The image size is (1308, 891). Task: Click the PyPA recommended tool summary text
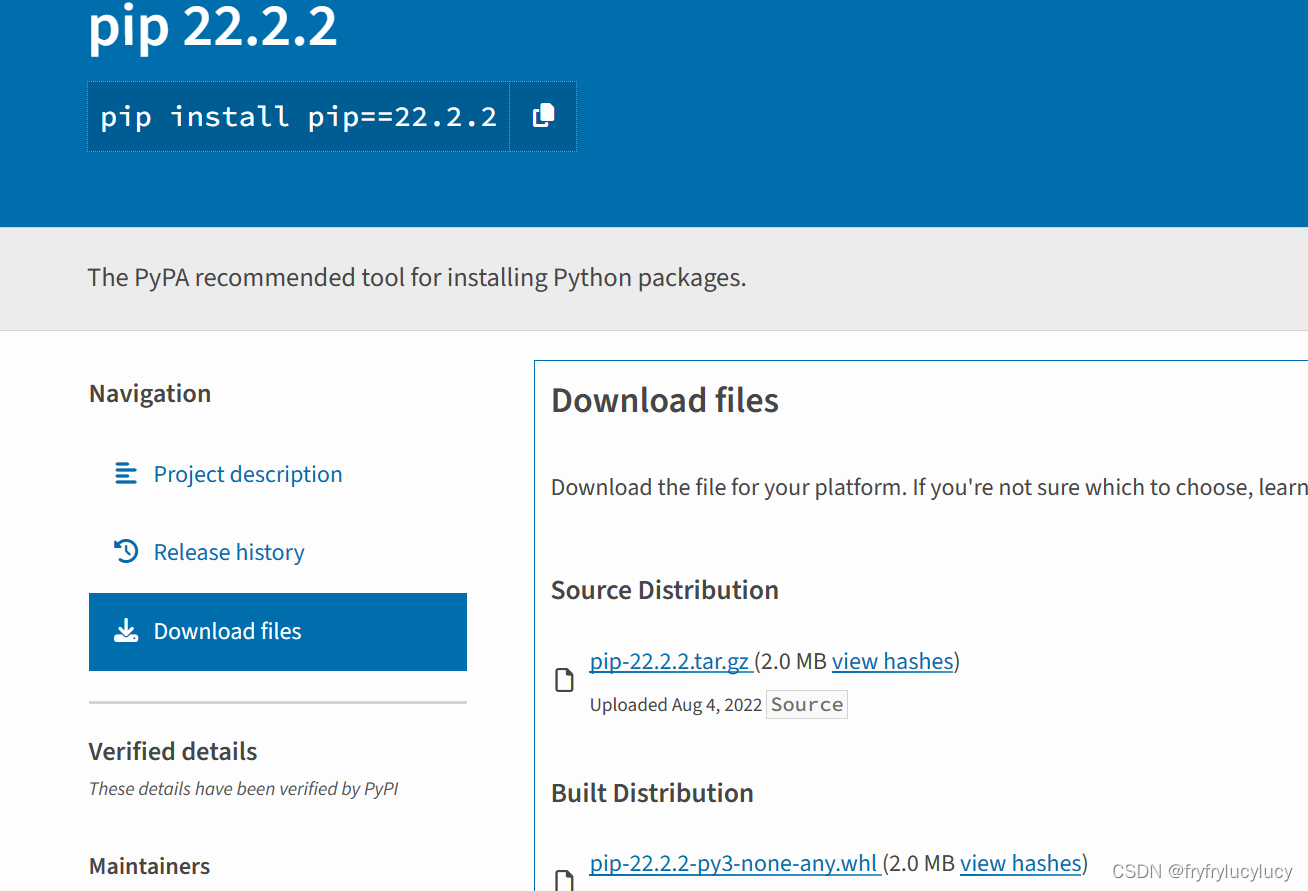click(417, 277)
